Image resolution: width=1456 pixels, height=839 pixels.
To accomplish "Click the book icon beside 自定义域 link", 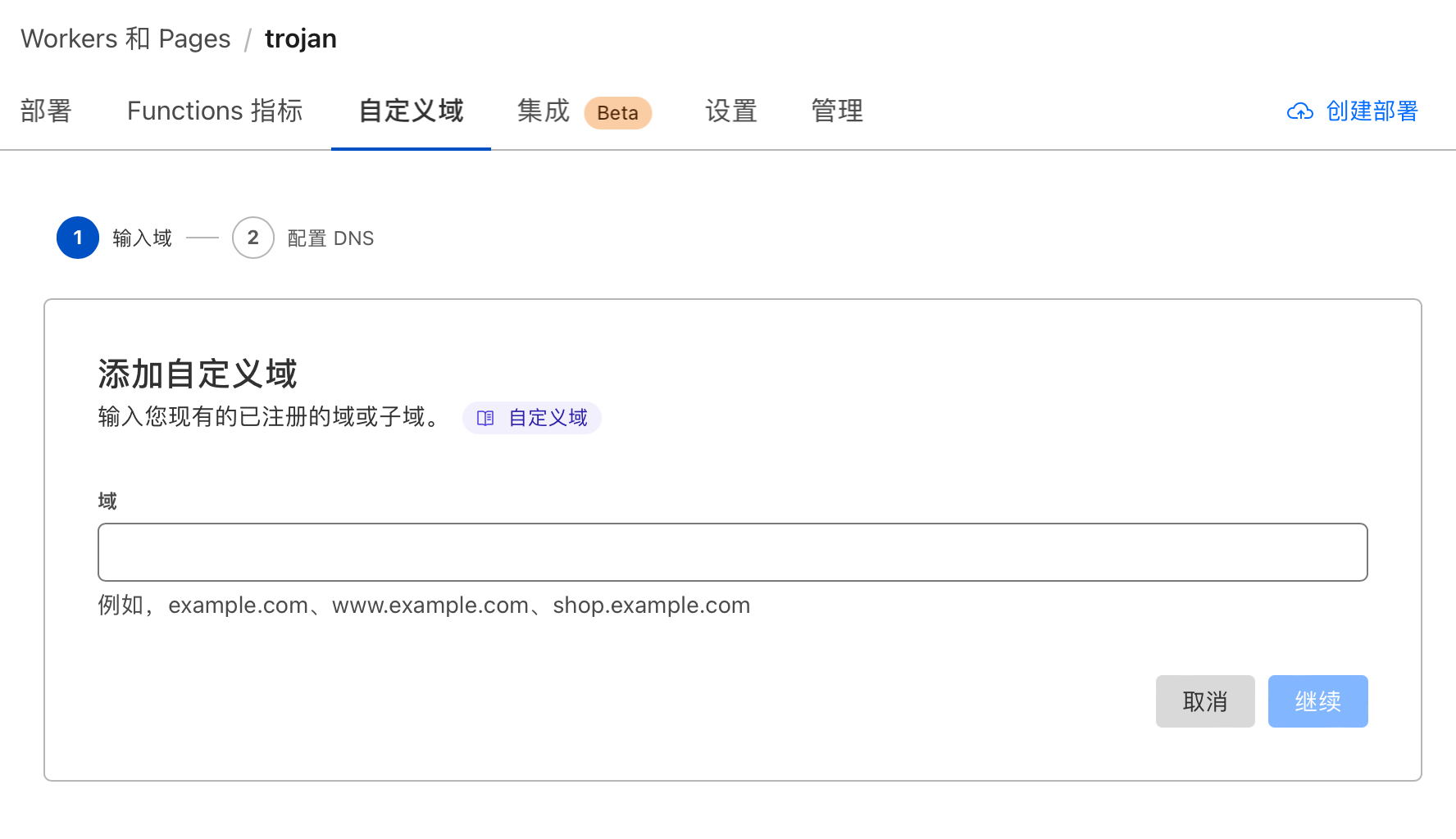I will (x=485, y=418).
